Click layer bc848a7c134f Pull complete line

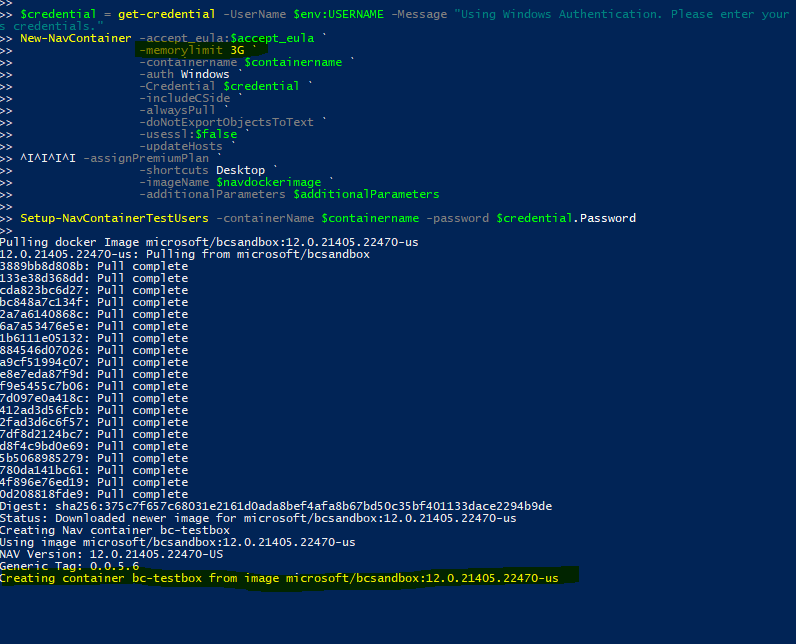[94, 302]
